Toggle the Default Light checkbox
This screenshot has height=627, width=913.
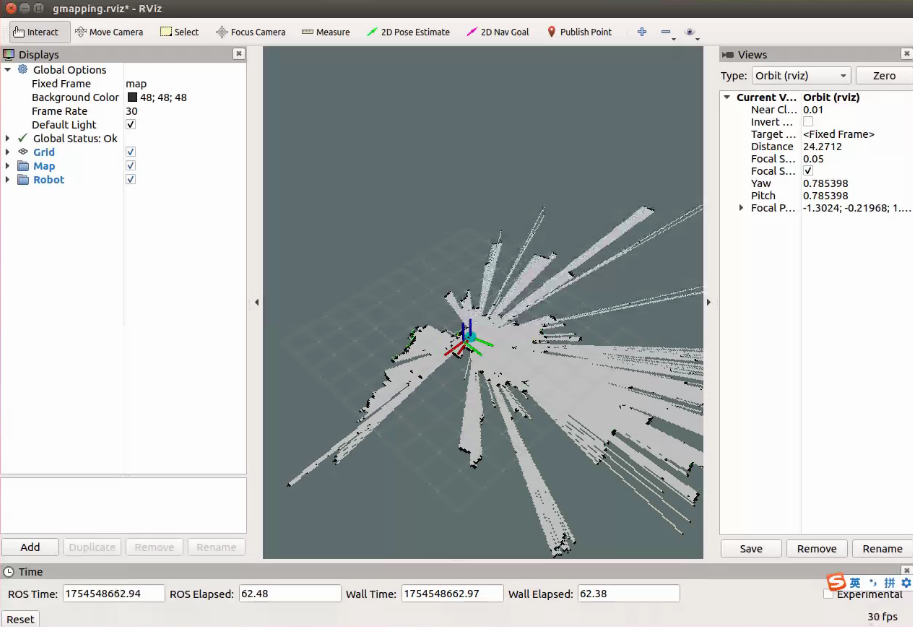(131, 124)
